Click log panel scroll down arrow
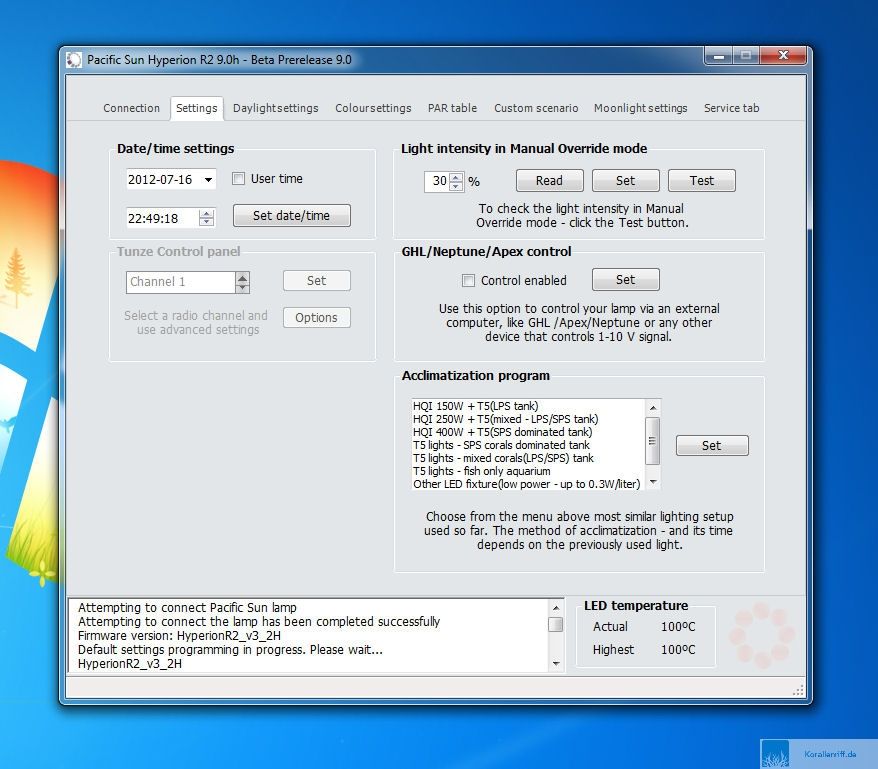The height and width of the screenshot is (769, 878). pyautogui.click(x=555, y=663)
